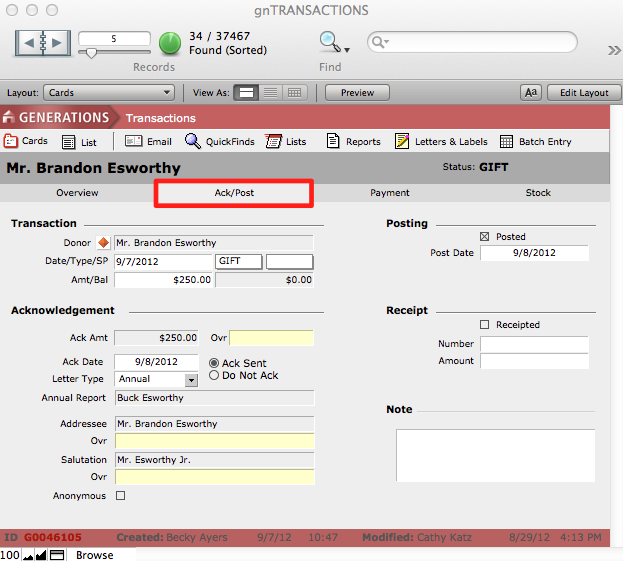Click the Email envelope icon

[x=133, y=142]
